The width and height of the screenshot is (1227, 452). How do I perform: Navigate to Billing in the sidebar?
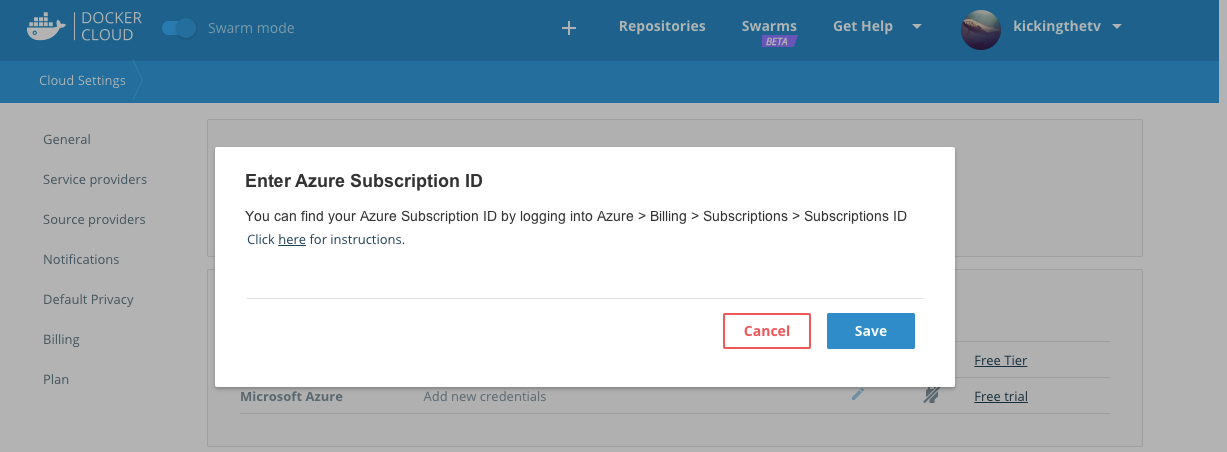(61, 339)
